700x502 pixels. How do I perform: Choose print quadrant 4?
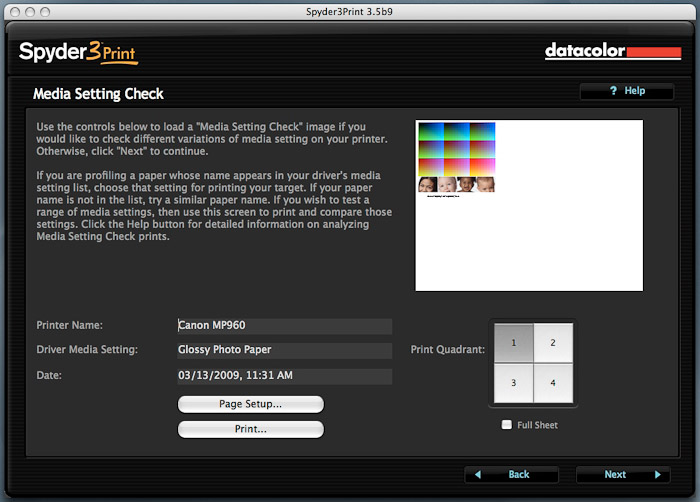552,383
